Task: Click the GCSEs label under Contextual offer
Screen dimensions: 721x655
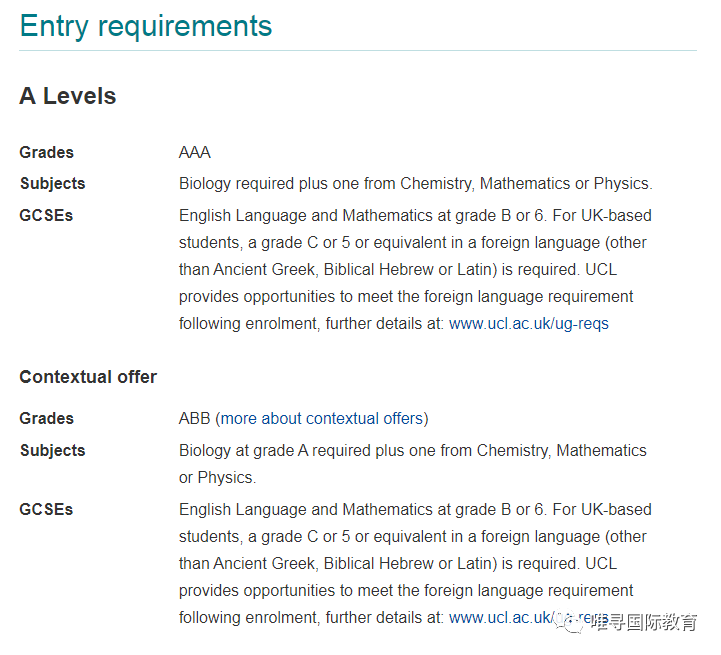Action: [46, 510]
